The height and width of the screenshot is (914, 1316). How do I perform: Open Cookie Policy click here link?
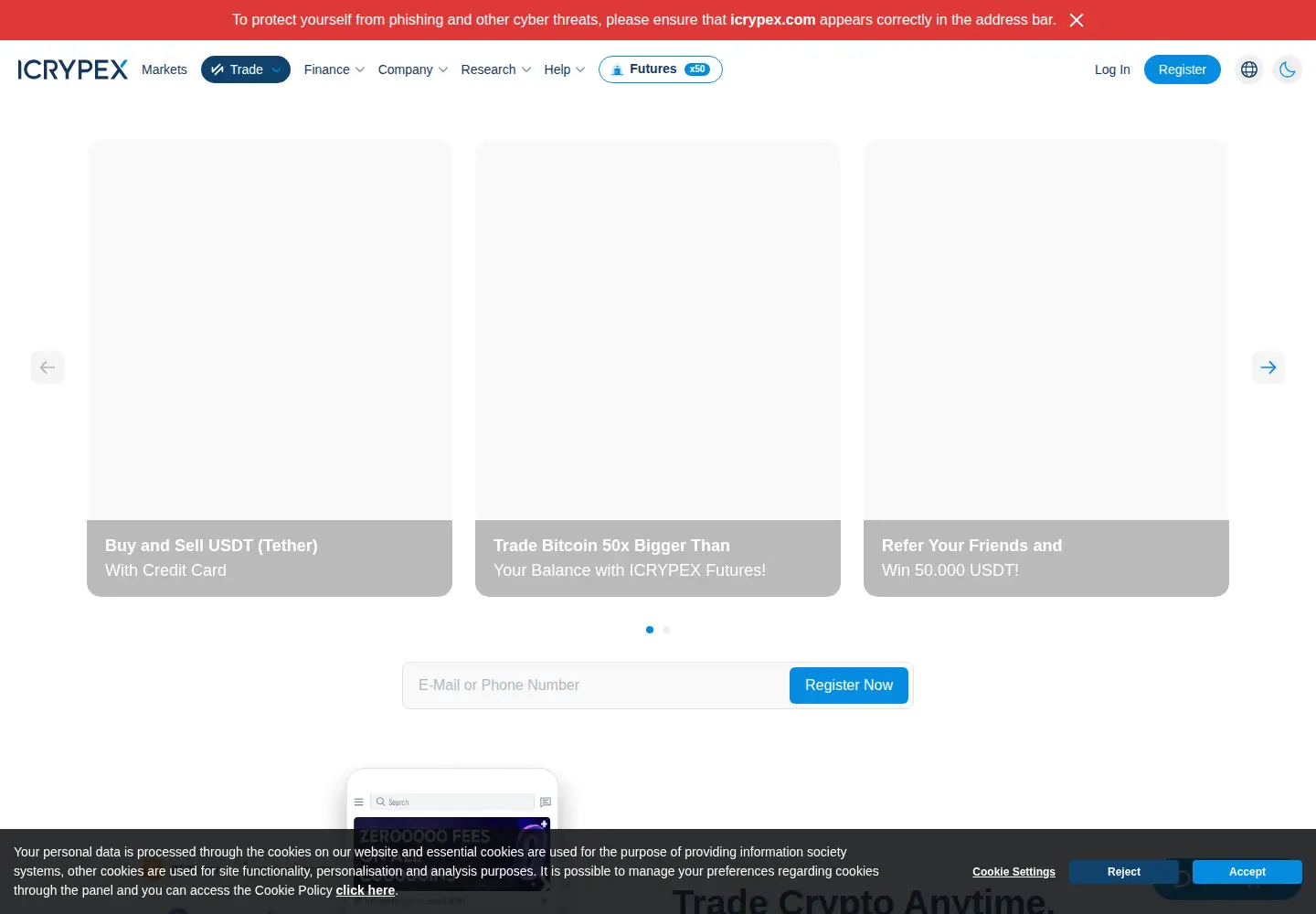(366, 890)
